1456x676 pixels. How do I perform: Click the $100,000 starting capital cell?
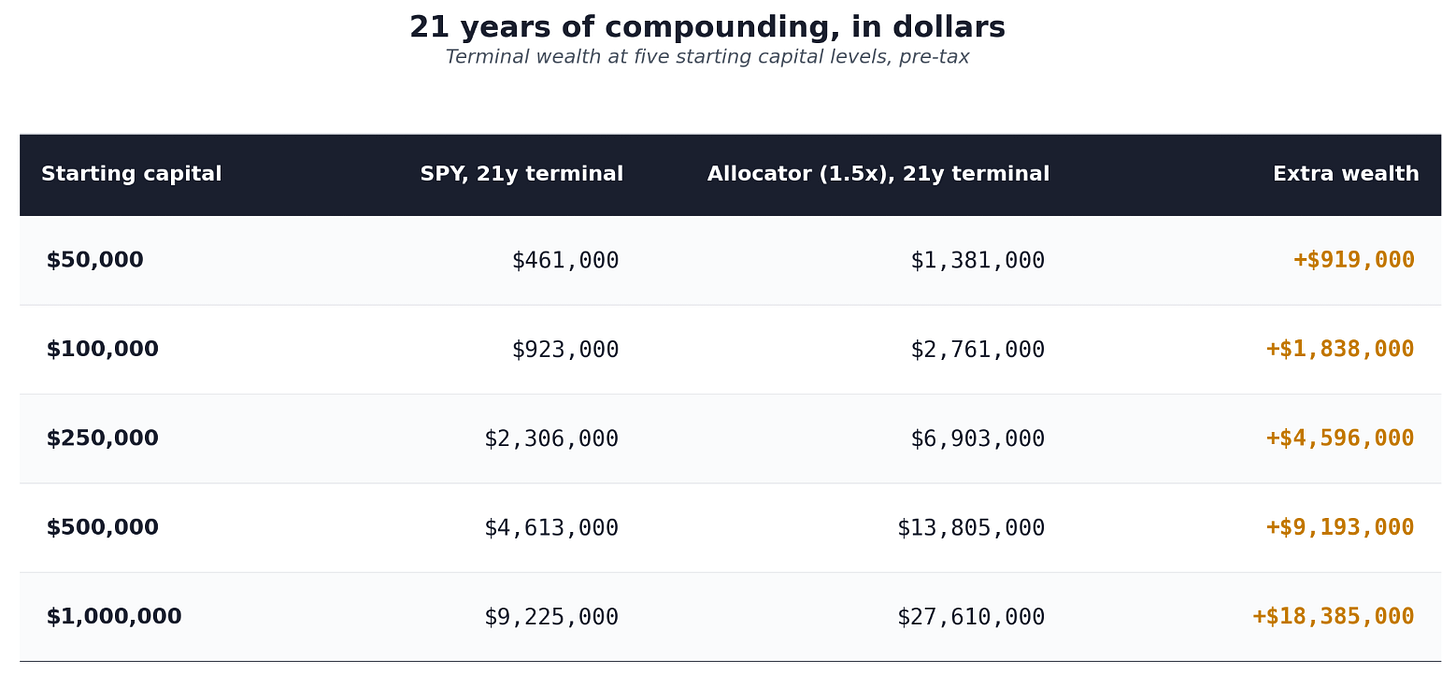[x=102, y=350]
